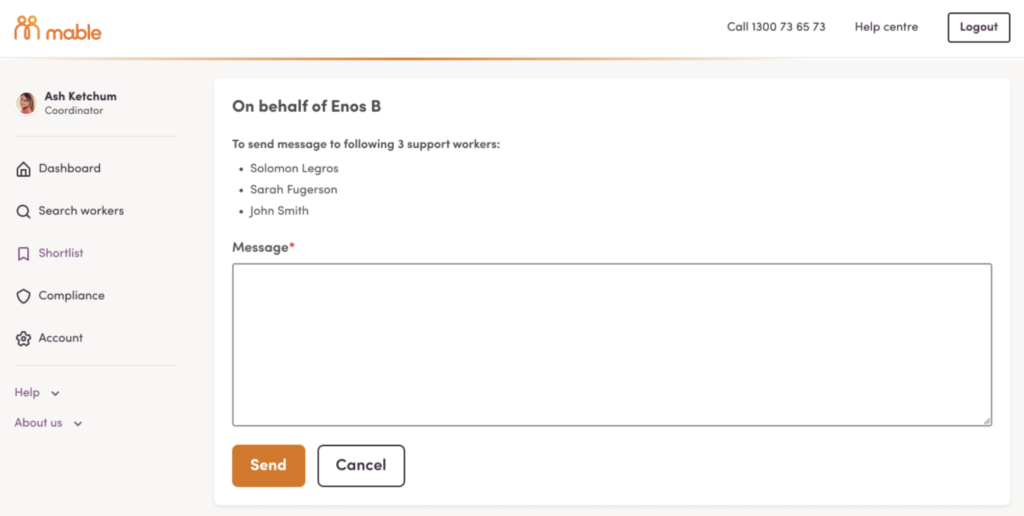Log out using the Logout button
Viewport: 1024px width, 516px height.
click(978, 27)
